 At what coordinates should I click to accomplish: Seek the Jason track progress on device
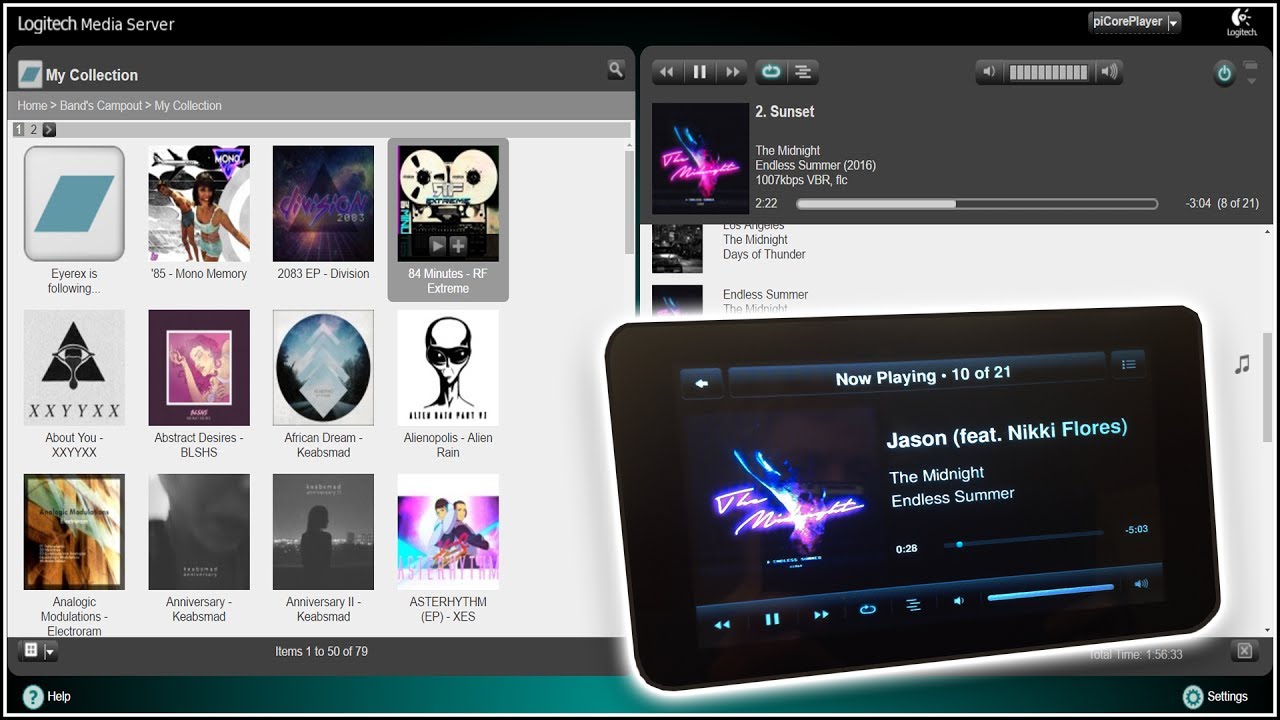tap(1023, 539)
